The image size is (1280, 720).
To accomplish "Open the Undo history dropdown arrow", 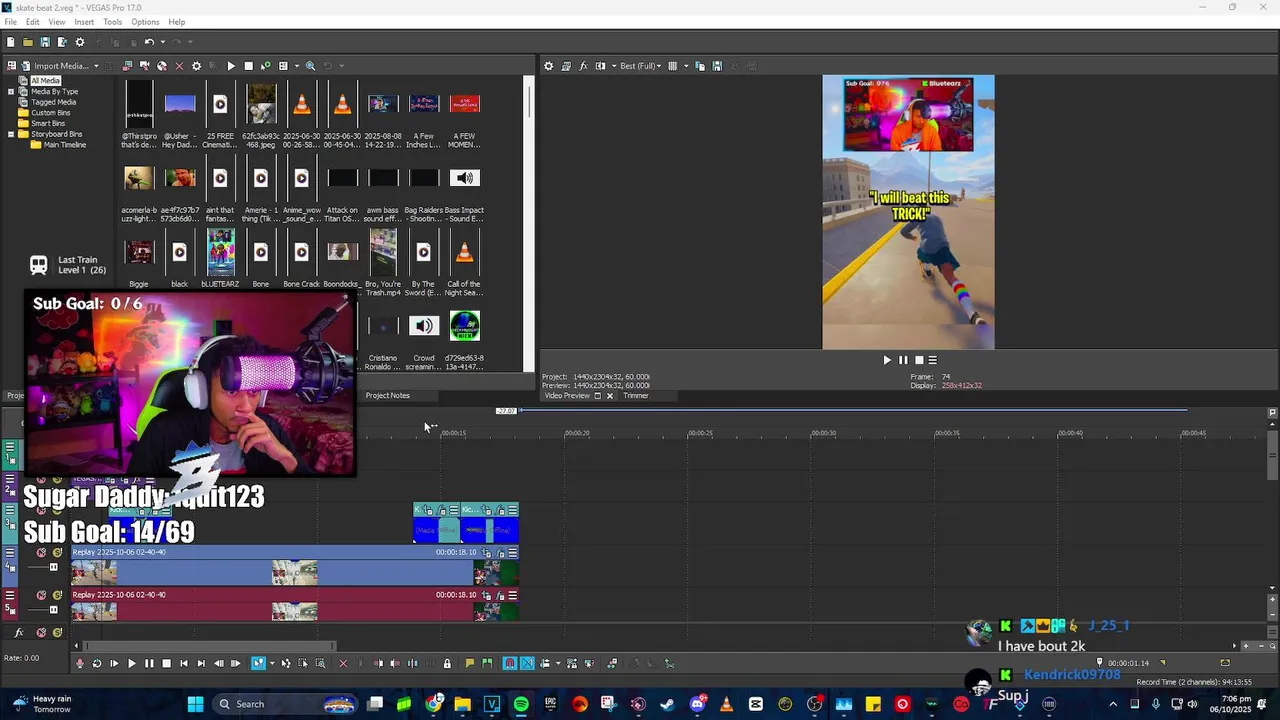I will pyautogui.click(x=161, y=42).
